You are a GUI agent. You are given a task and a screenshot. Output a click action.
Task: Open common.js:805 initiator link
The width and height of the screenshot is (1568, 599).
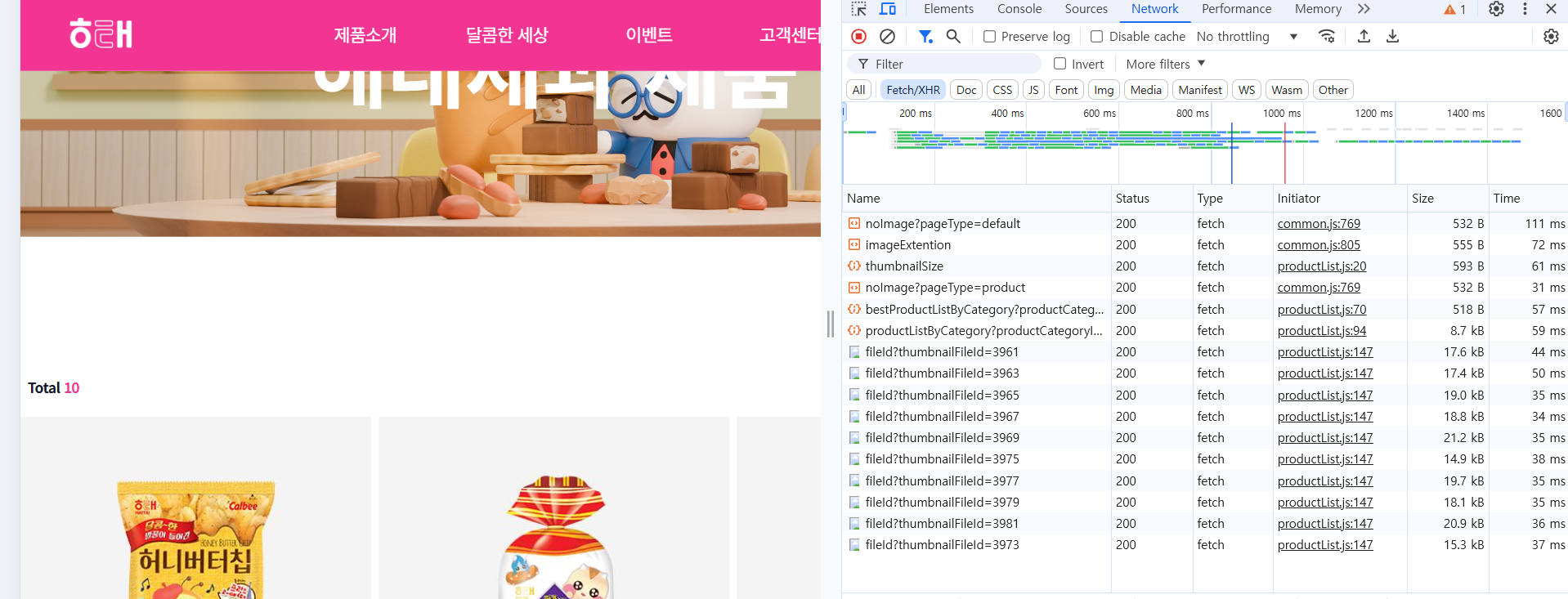[1319, 245]
